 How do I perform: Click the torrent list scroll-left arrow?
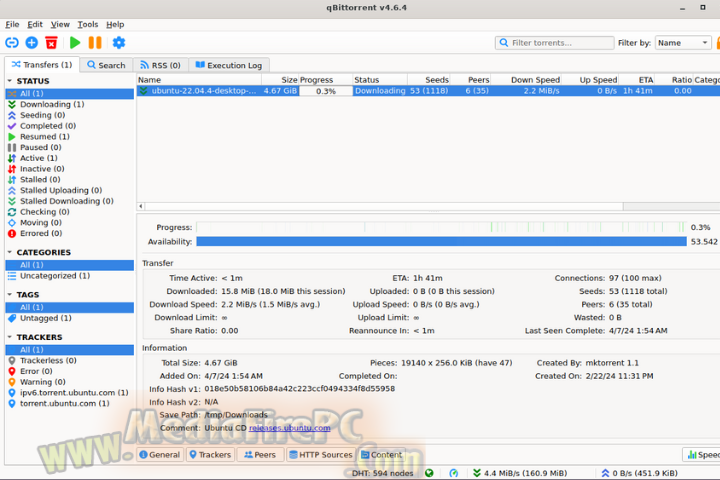[141, 206]
